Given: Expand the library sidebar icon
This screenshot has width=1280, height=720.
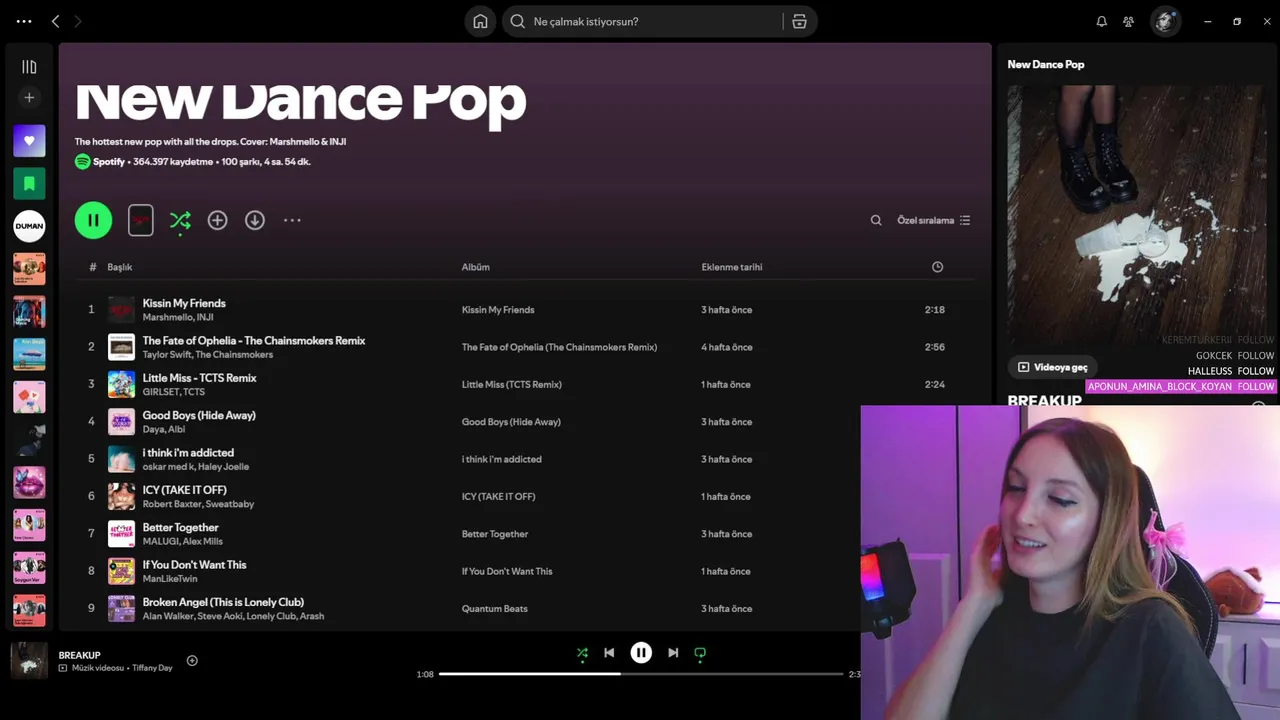Looking at the screenshot, I should coord(29,66).
